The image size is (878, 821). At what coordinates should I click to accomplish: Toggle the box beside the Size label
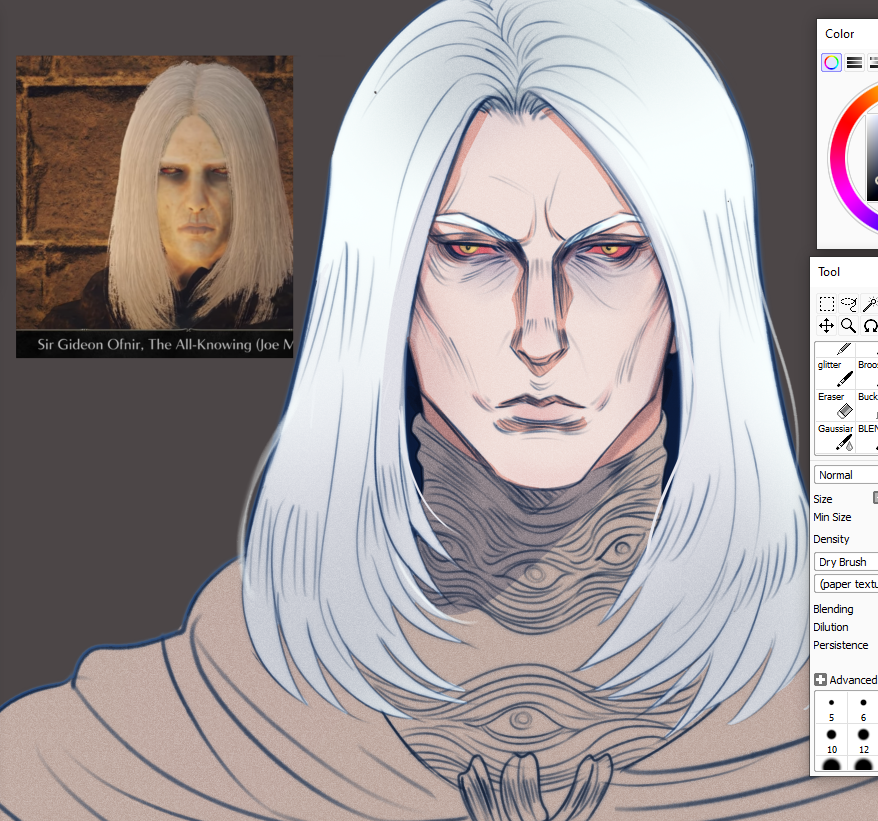(x=875, y=497)
